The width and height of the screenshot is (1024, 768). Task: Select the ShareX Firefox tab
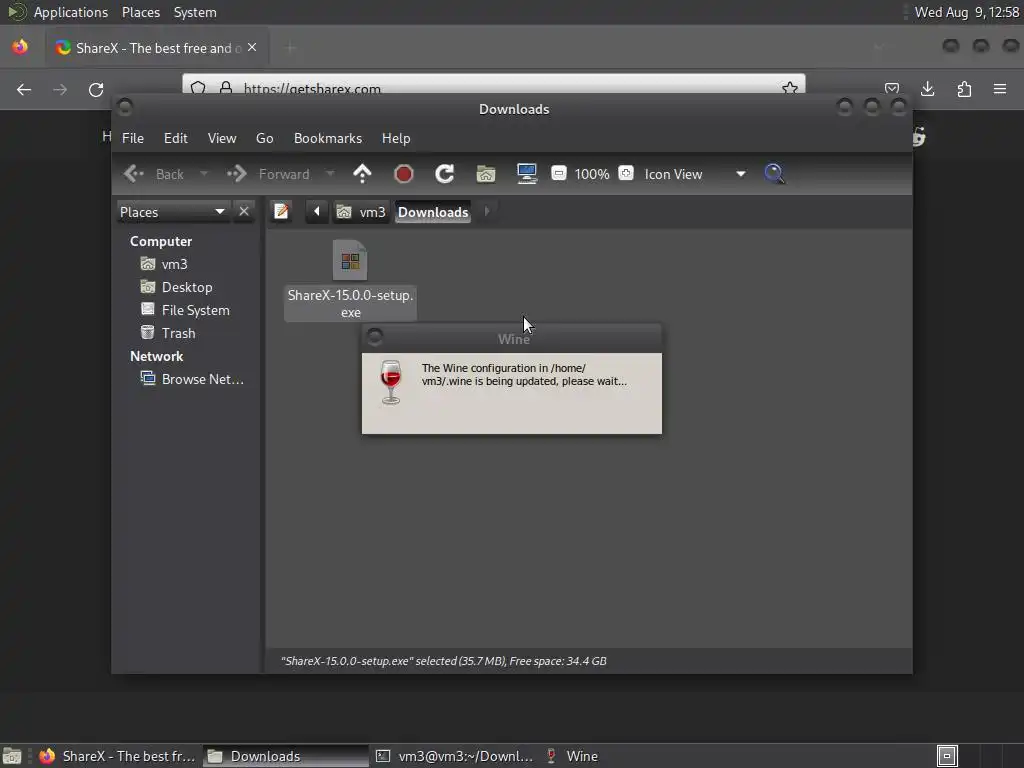point(156,48)
